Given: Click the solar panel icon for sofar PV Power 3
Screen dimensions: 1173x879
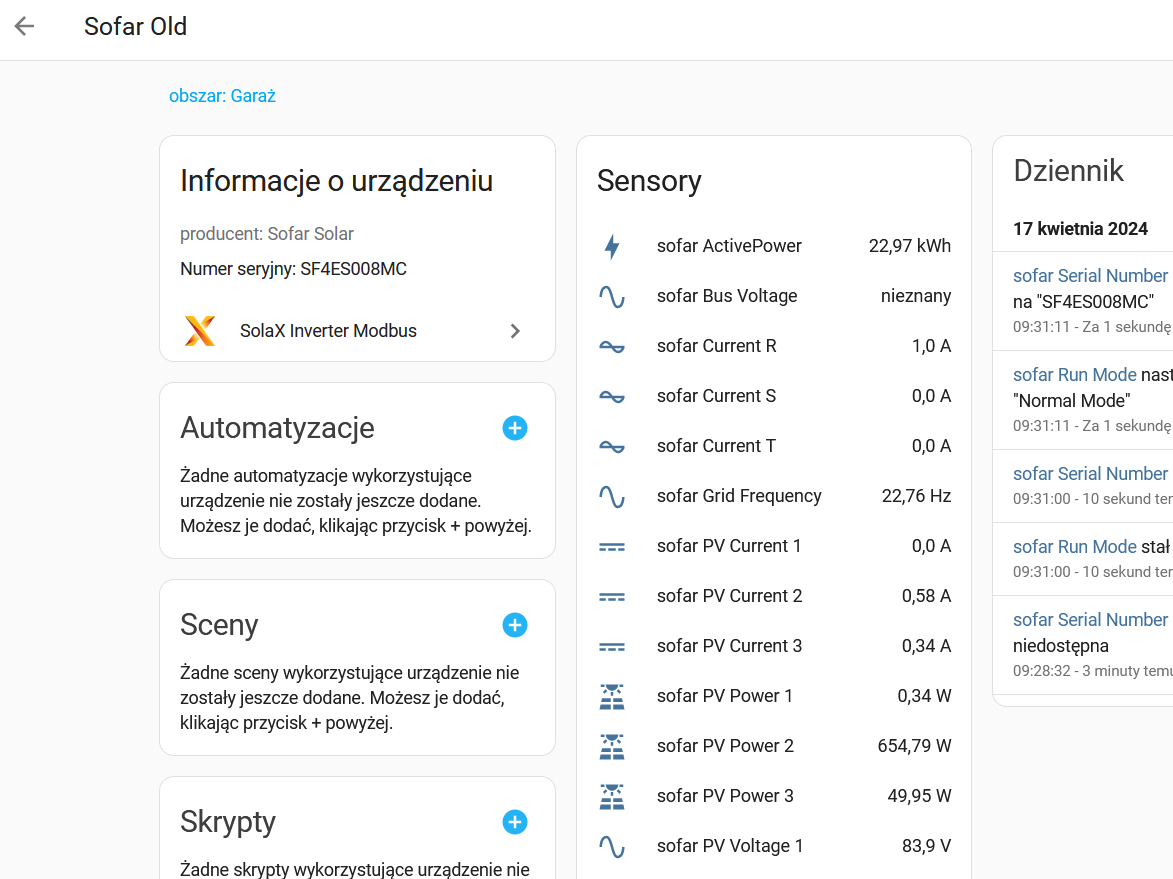Looking at the screenshot, I should coord(612,797).
